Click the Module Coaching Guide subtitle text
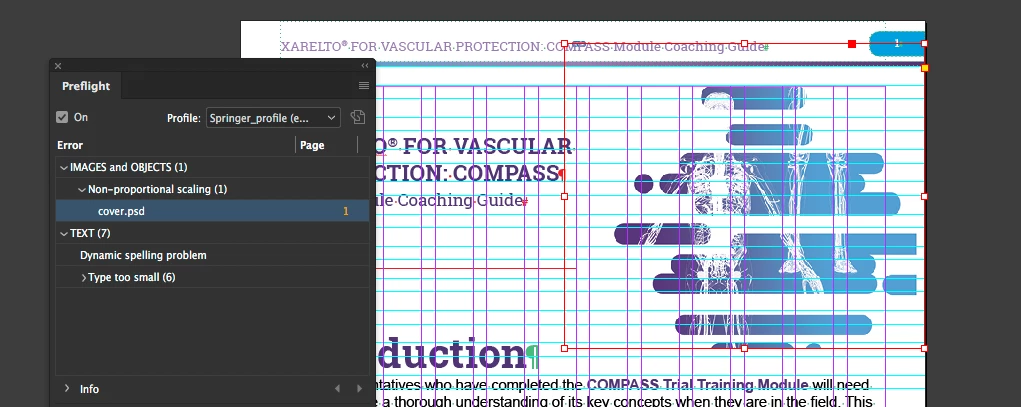The image size is (1021, 407). (449, 201)
